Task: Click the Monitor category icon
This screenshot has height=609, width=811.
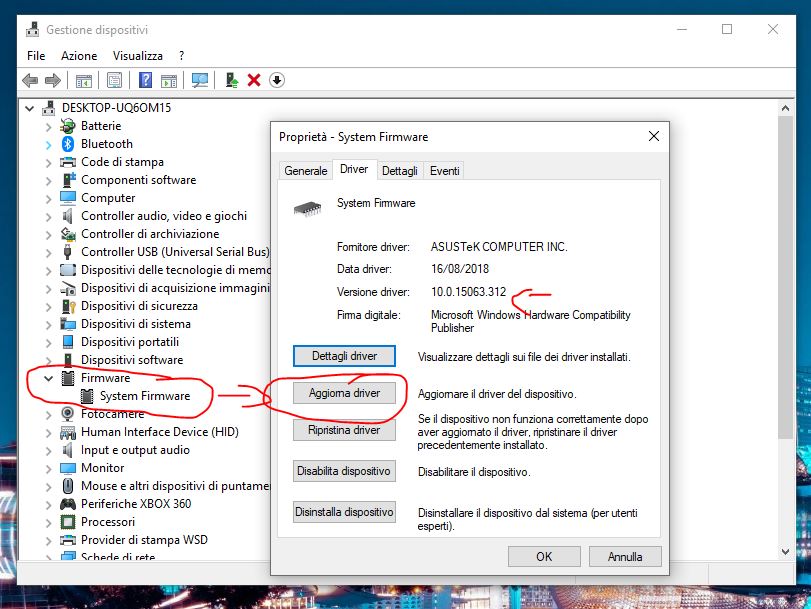Action: tap(68, 468)
